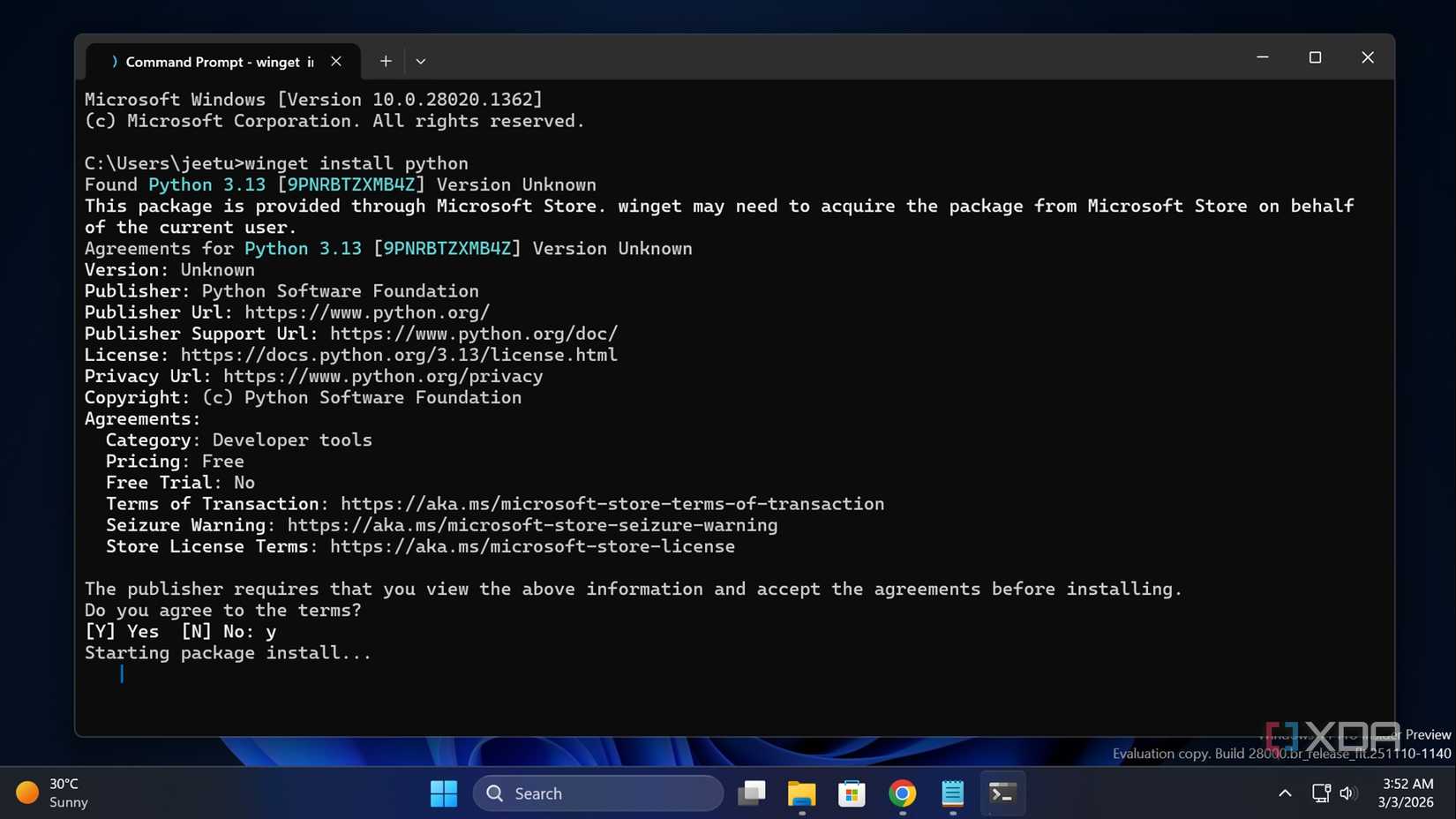The image size is (1456, 819).
Task: Maximize the terminal window
Action: [x=1315, y=57]
